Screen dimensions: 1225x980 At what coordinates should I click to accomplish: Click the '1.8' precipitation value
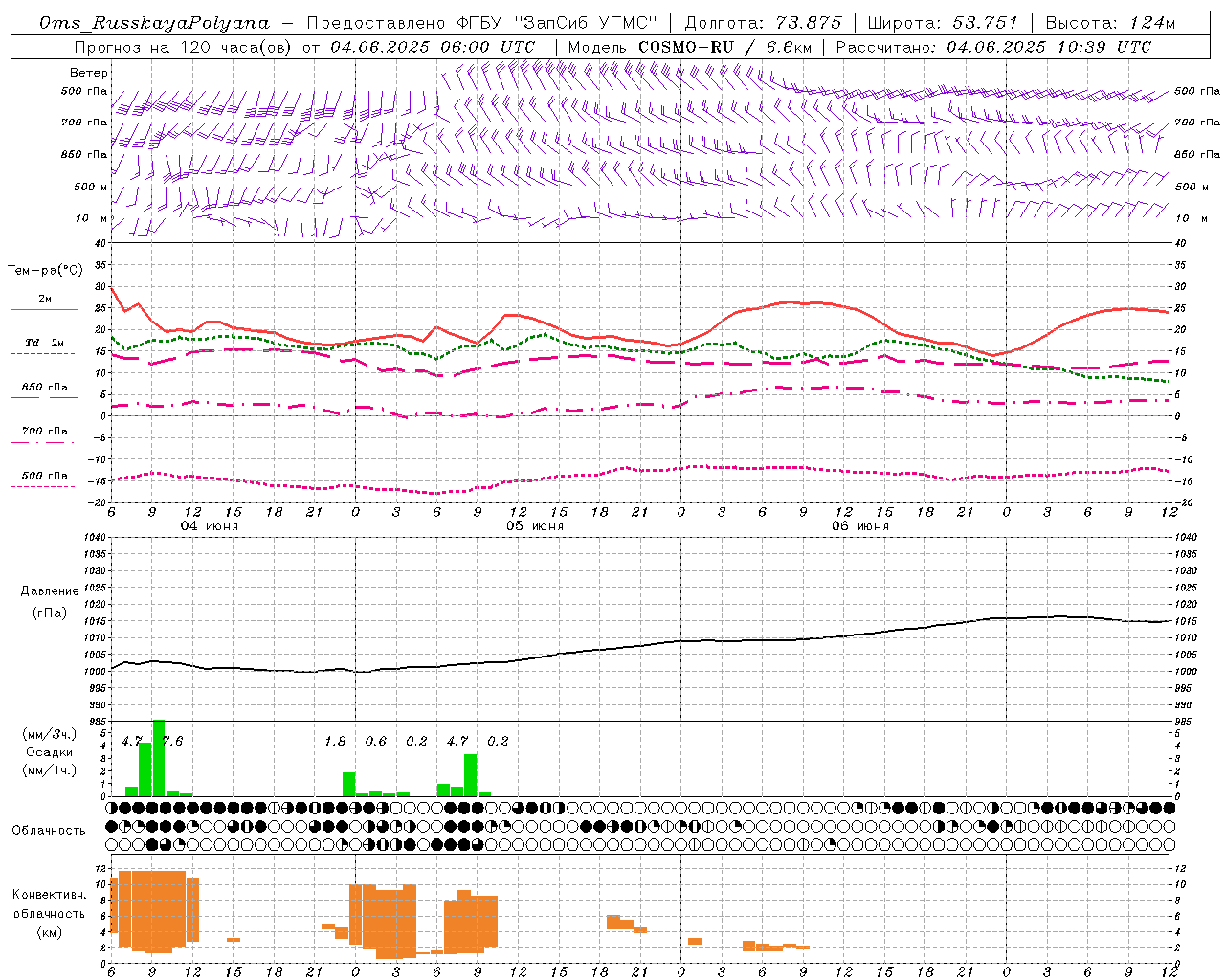335,741
